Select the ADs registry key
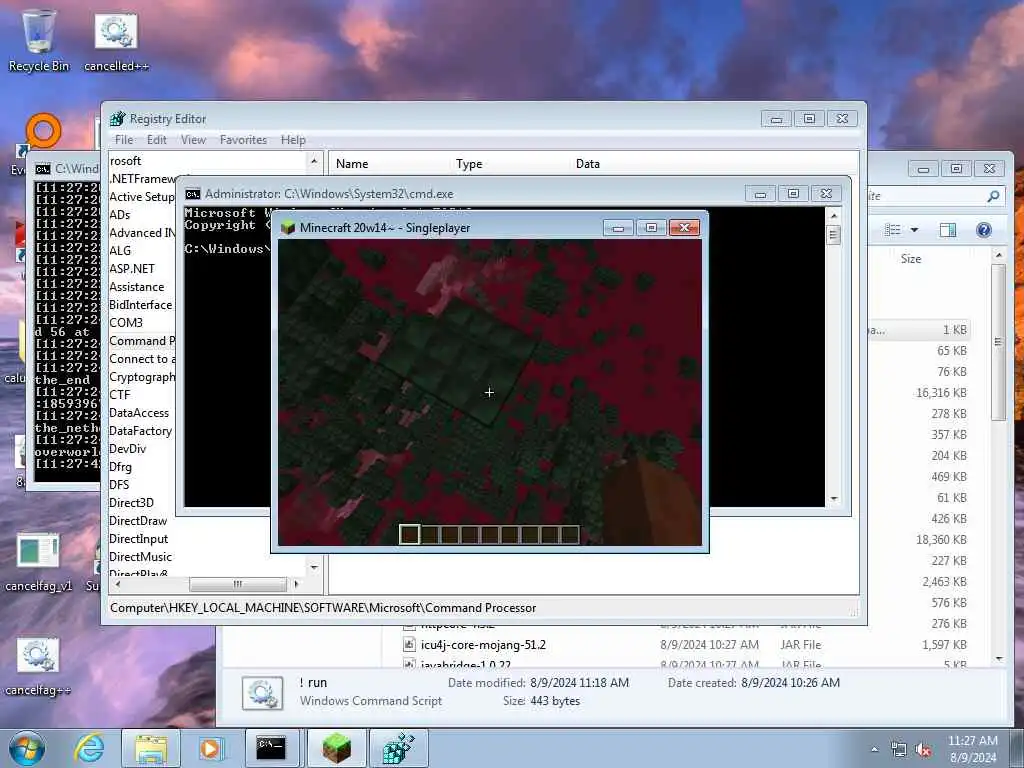 120,215
